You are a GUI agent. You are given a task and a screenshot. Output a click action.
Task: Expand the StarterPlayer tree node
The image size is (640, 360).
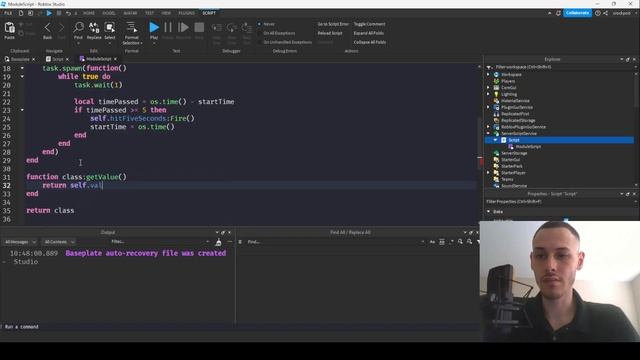pos(488,173)
